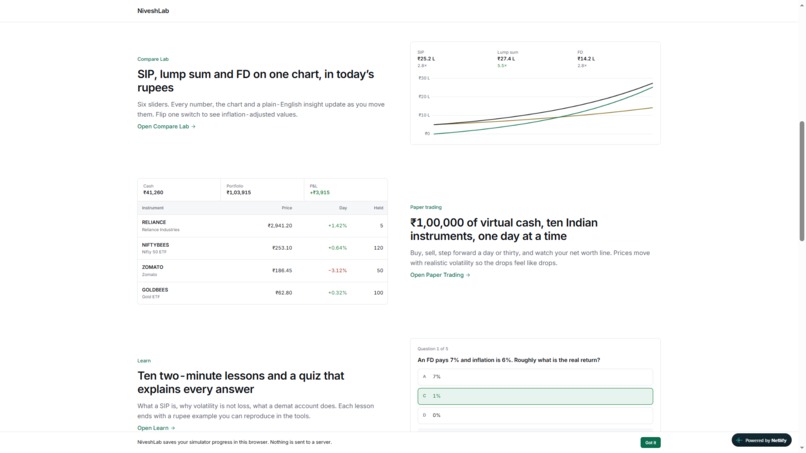
Task: Click the SIP, lump sum and FD heading
Action: (255, 81)
